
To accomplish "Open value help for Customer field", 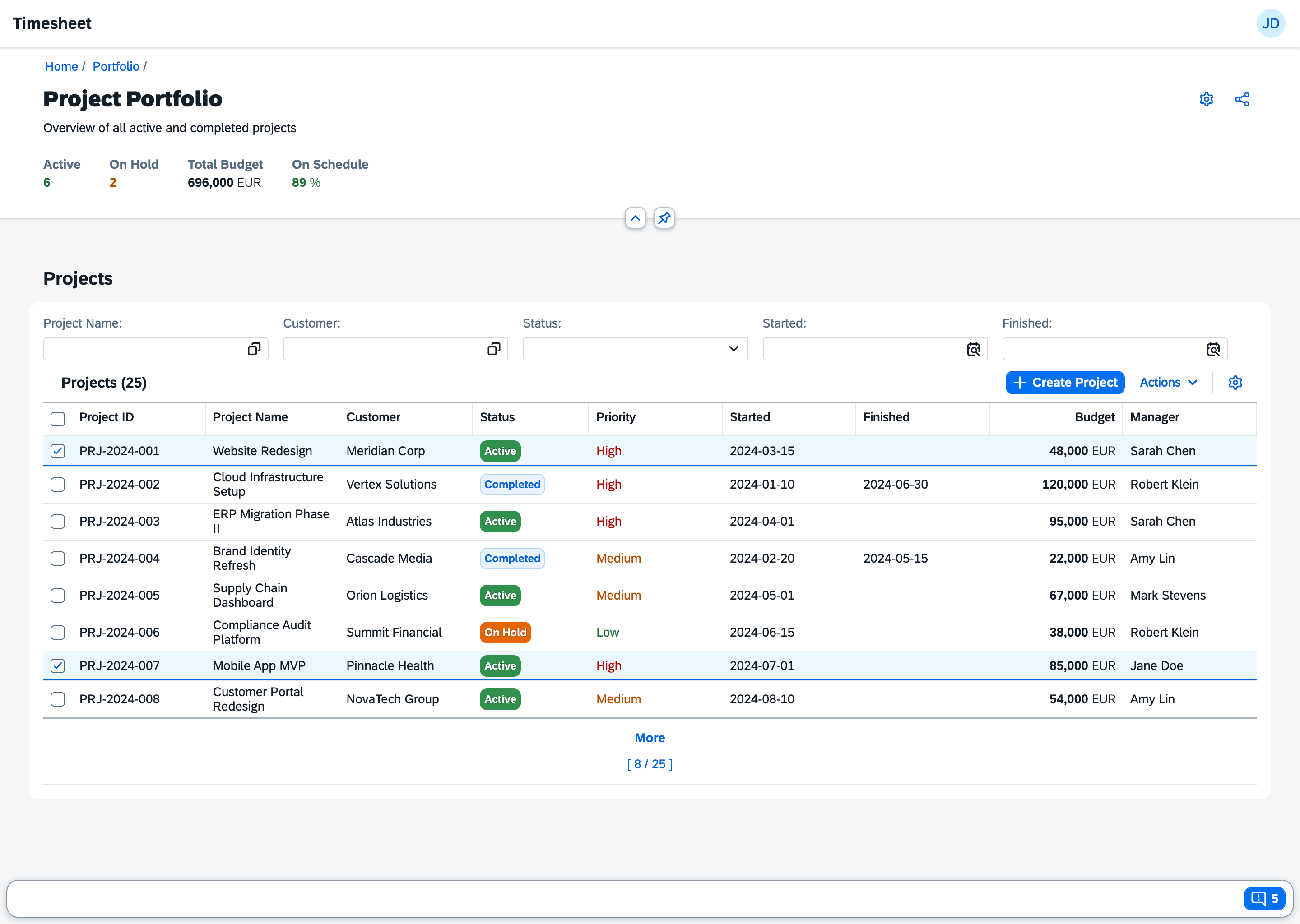I will (493, 349).
